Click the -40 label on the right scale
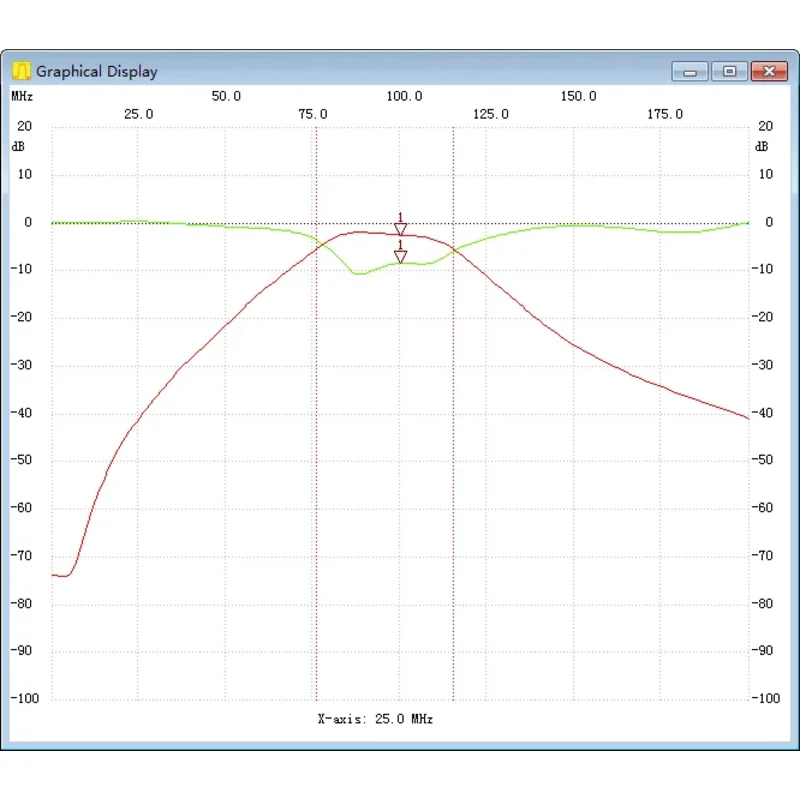The height and width of the screenshot is (800, 800). [x=764, y=412]
